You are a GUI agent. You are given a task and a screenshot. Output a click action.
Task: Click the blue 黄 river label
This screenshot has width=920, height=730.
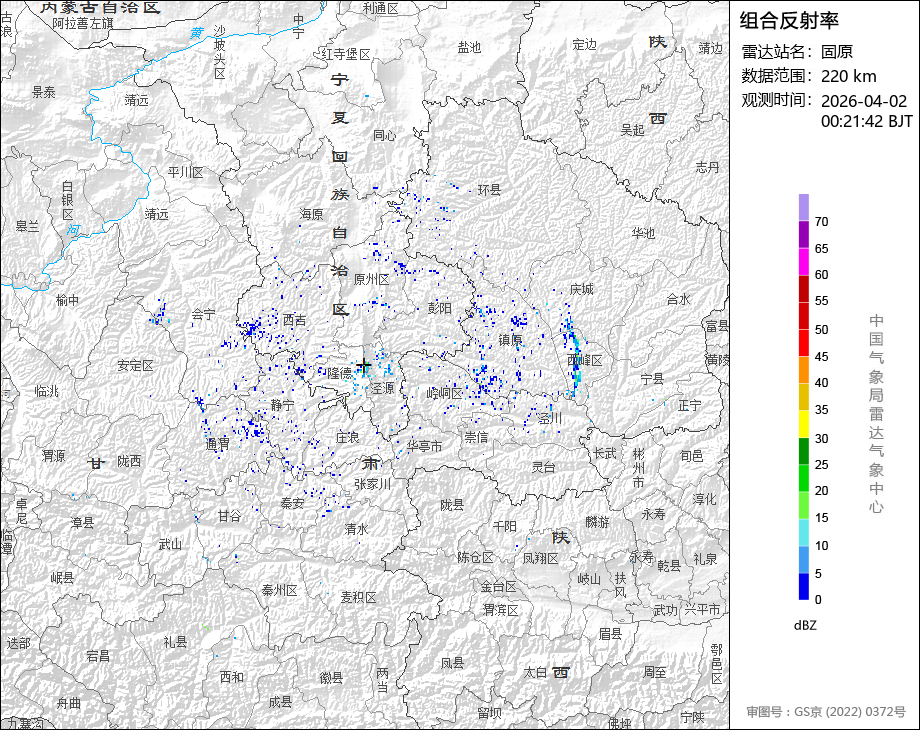[x=197, y=33]
